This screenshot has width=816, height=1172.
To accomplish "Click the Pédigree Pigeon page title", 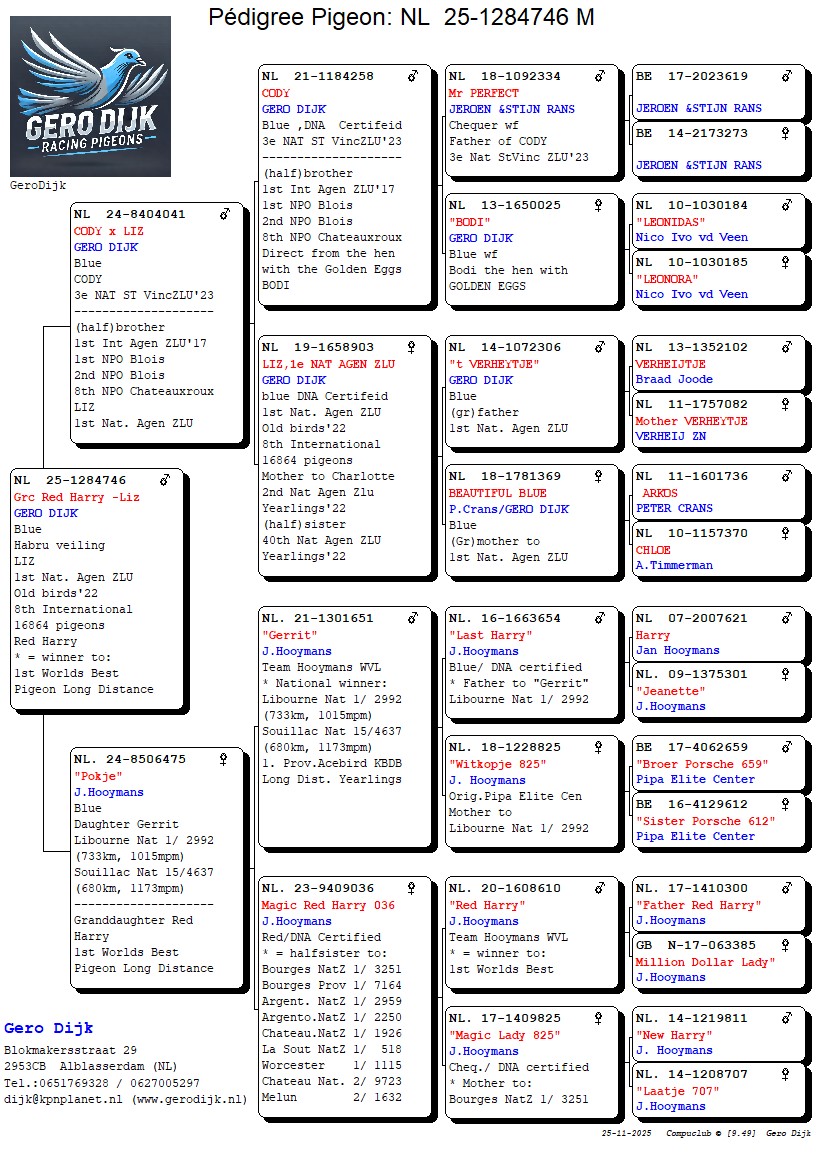I will [x=401, y=17].
